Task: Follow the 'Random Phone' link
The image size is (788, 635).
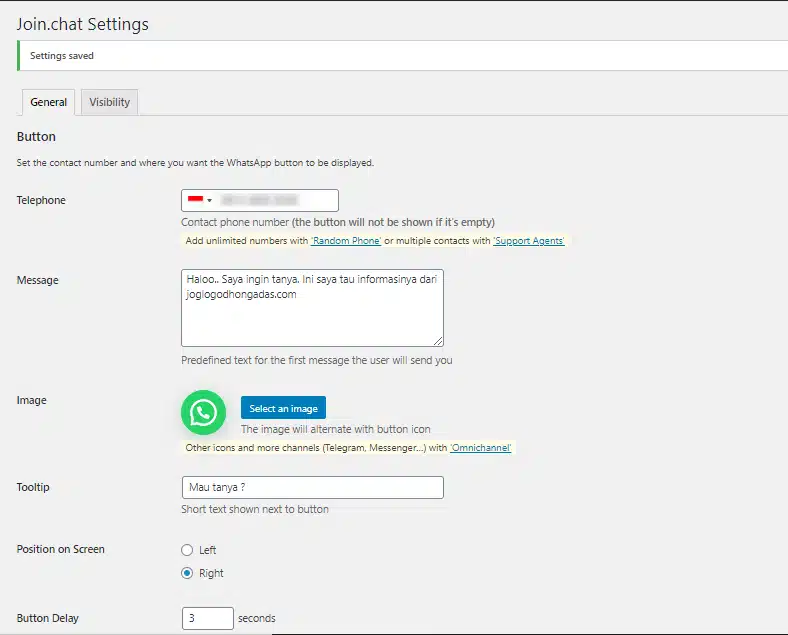Action: click(x=346, y=241)
